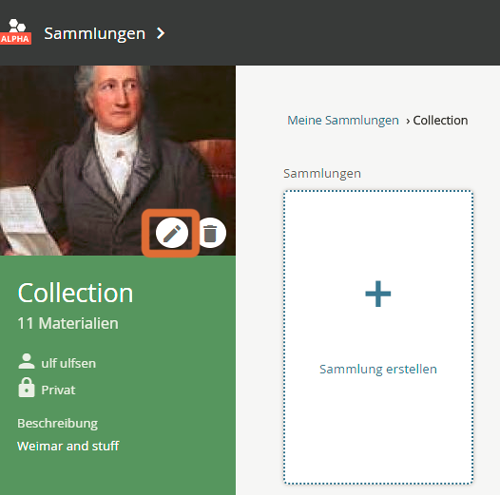This screenshot has width=500, height=495.
Task: Click the lock icon next to Privat
Action: point(26,388)
